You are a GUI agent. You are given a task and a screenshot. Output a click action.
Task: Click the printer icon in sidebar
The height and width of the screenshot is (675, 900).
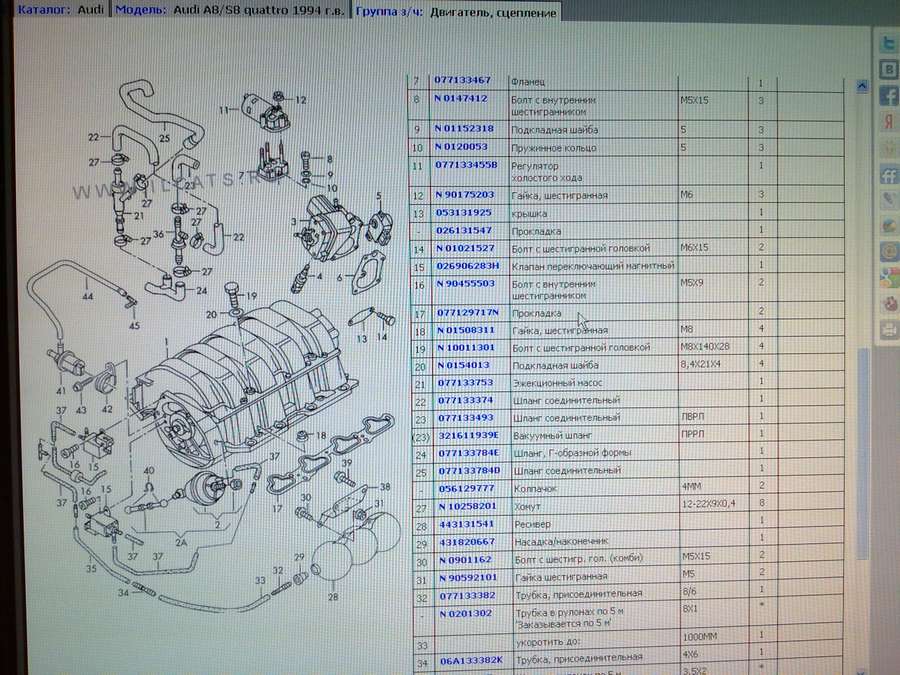tap(886, 329)
